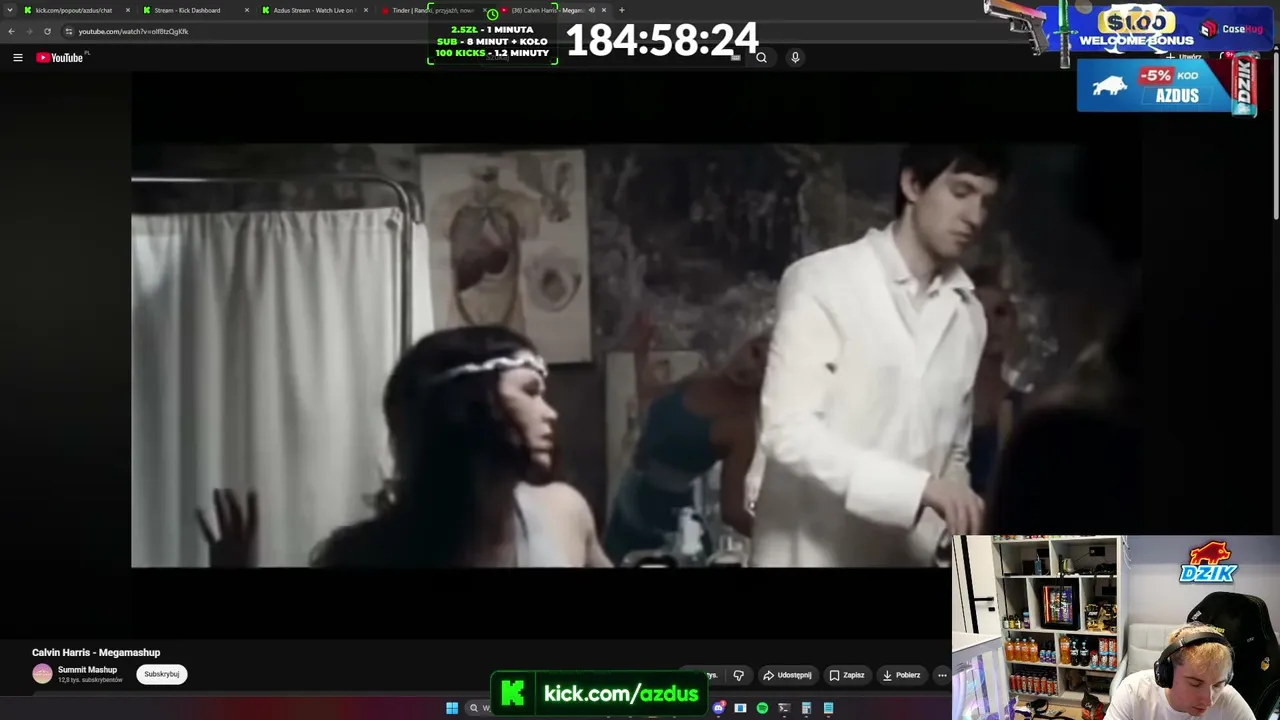This screenshot has height=720, width=1280.
Task: Open the Notepad taskbar icon
Action: point(828,708)
